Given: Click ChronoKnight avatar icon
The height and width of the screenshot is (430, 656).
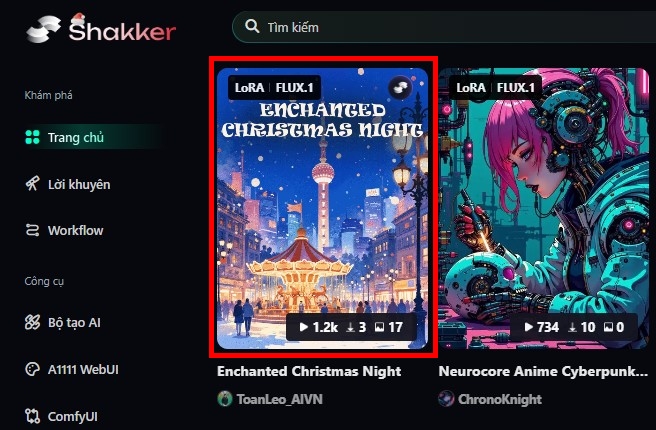Looking at the screenshot, I should coord(446,399).
